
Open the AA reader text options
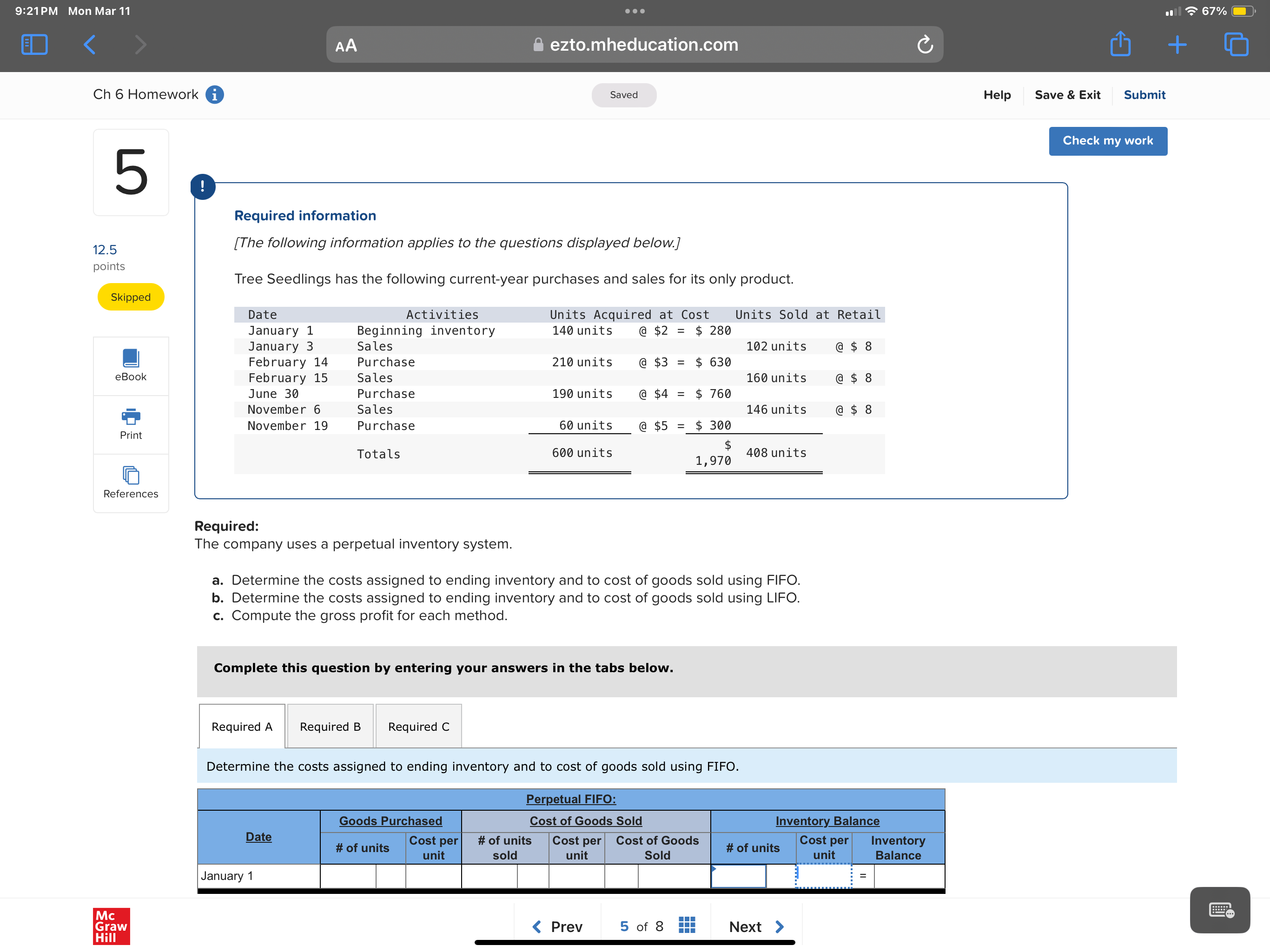pyautogui.click(x=346, y=46)
